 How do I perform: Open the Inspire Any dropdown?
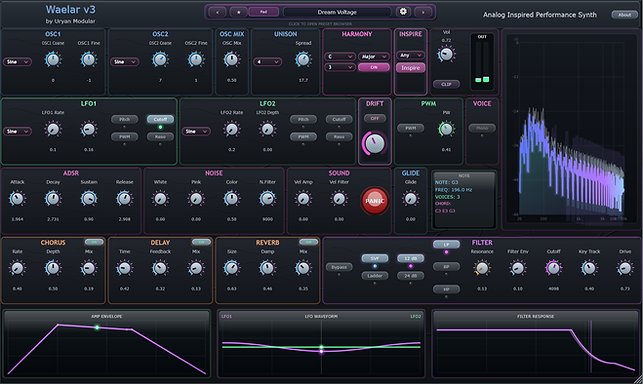coord(410,55)
